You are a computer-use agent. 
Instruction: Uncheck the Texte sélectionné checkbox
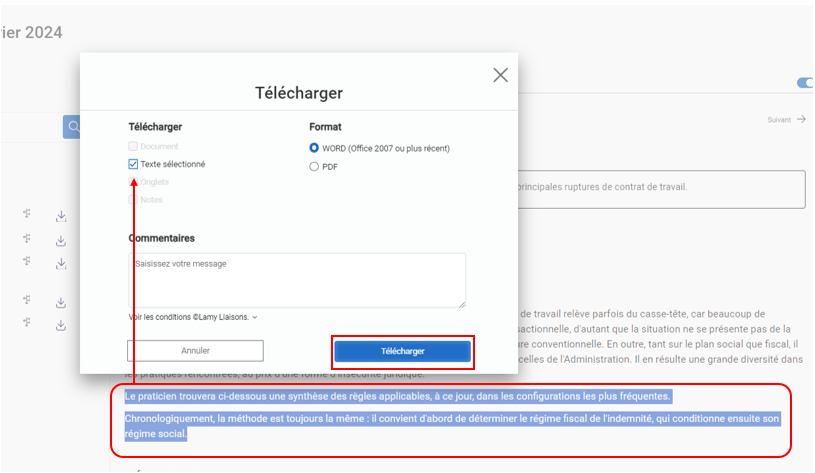coord(134,164)
